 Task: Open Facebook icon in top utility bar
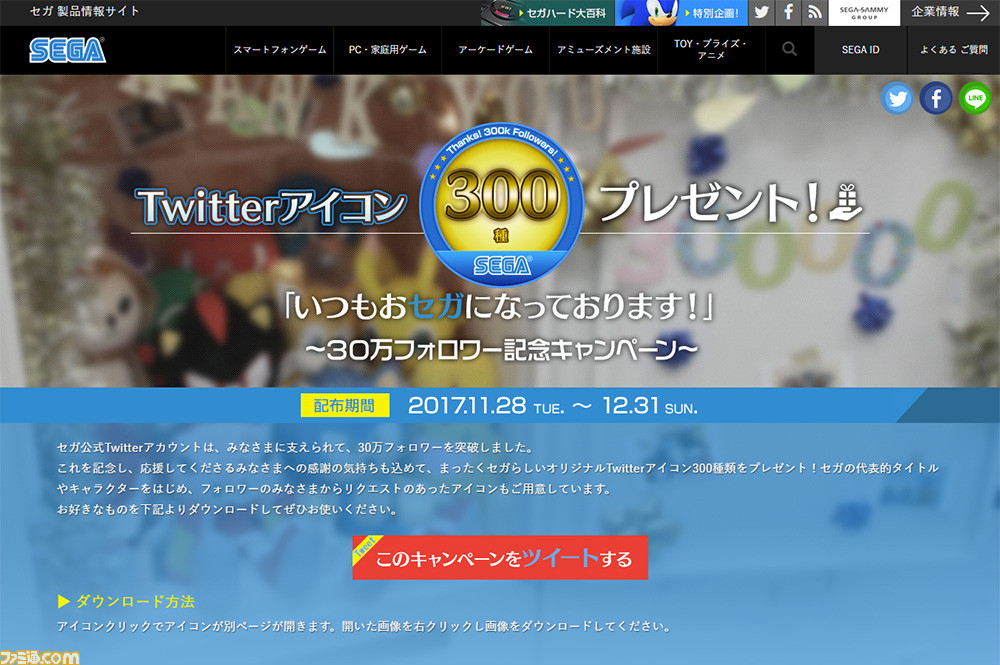[788, 12]
